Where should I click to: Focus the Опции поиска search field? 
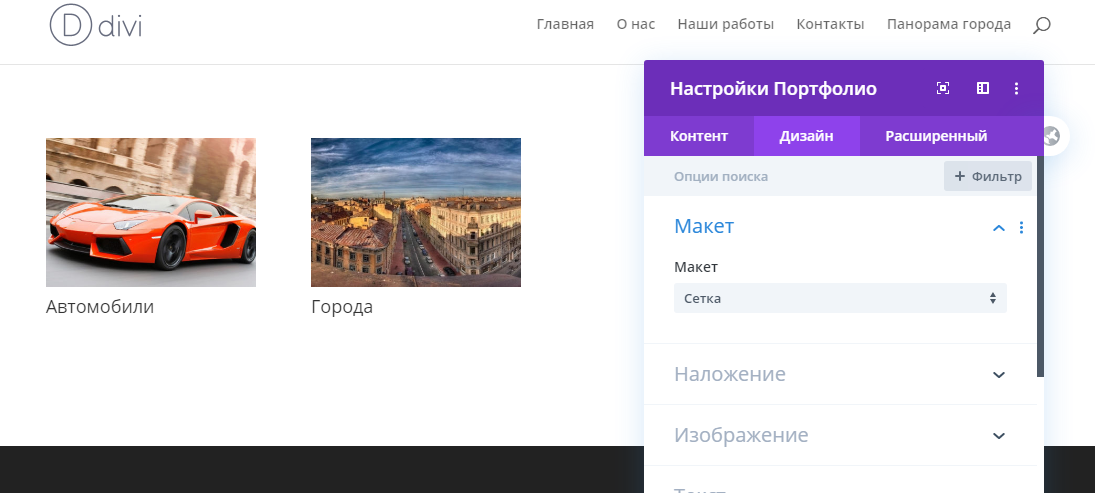[793, 176]
